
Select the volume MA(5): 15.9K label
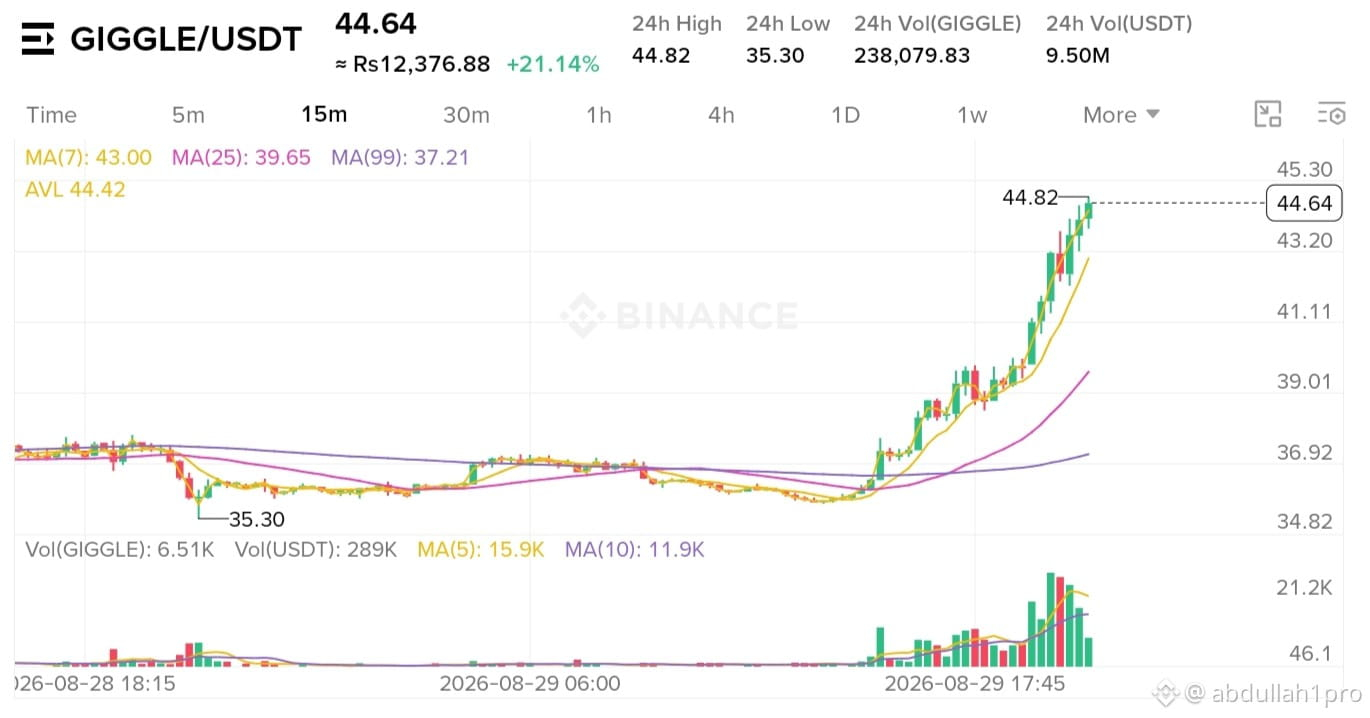[481, 549]
